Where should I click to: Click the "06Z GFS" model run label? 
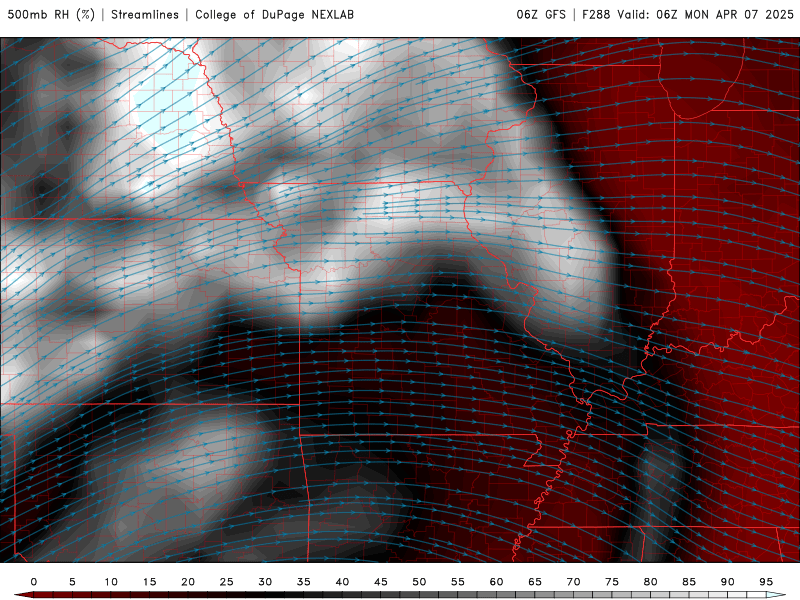click(541, 15)
